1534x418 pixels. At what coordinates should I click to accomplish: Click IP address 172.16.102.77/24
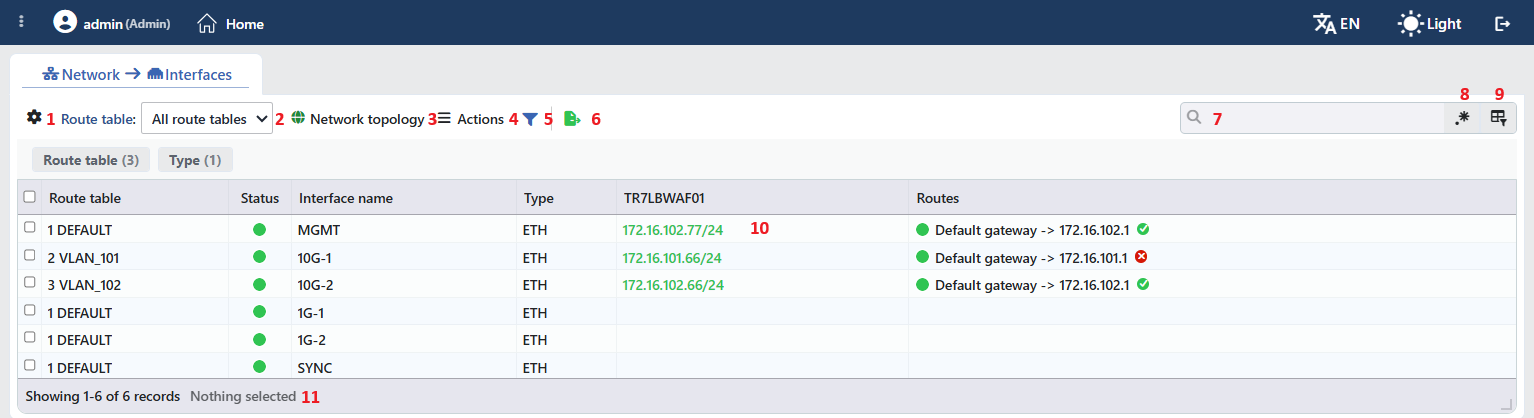(x=673, y=229)
